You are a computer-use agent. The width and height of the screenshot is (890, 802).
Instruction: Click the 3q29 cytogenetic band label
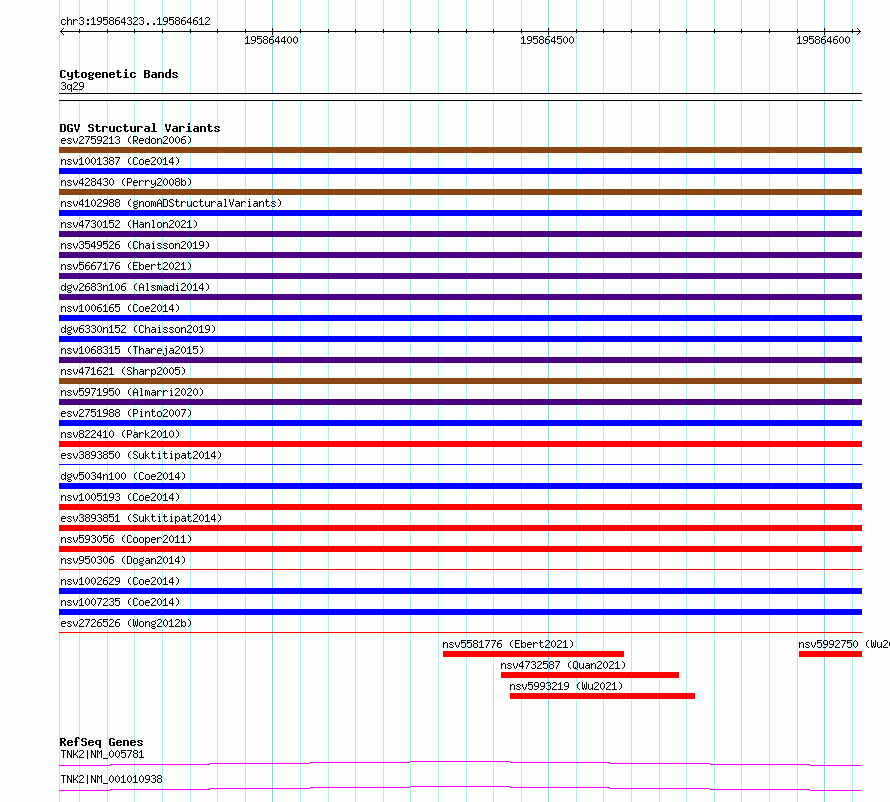click(72, 86)
